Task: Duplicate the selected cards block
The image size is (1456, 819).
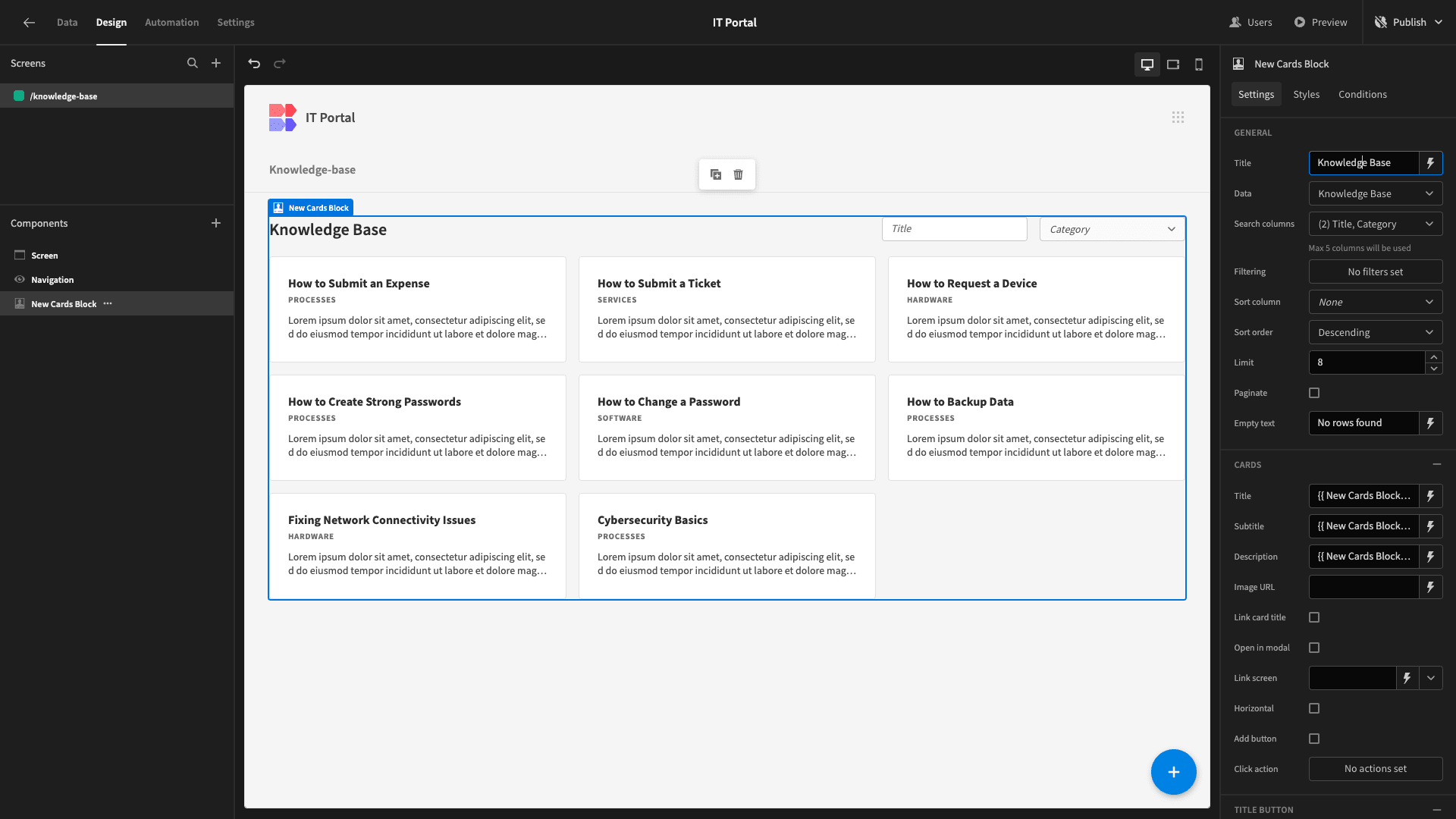Action: tap(716, 174)
